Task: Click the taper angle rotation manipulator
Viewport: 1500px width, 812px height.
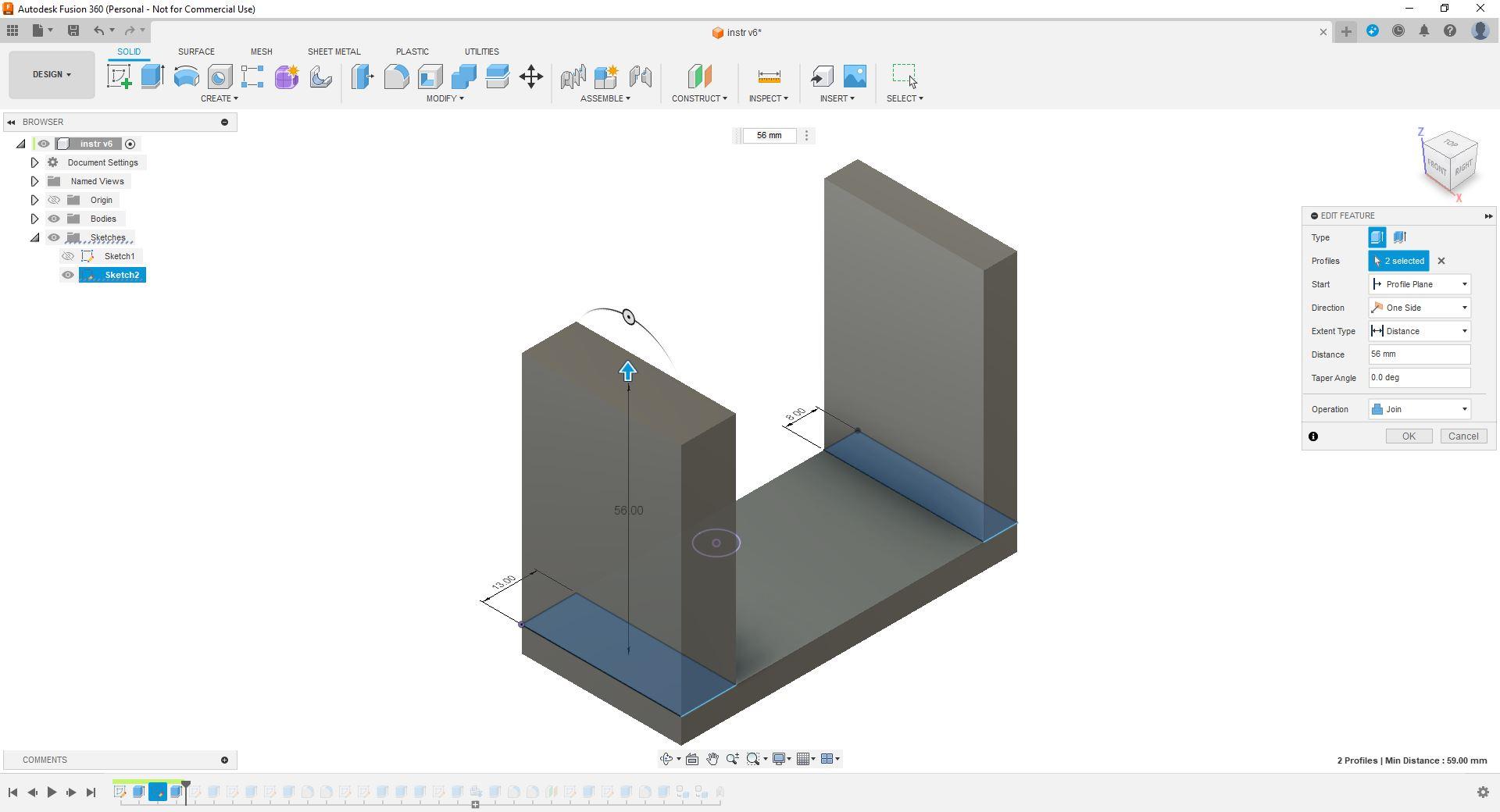Action: point(629,316)
